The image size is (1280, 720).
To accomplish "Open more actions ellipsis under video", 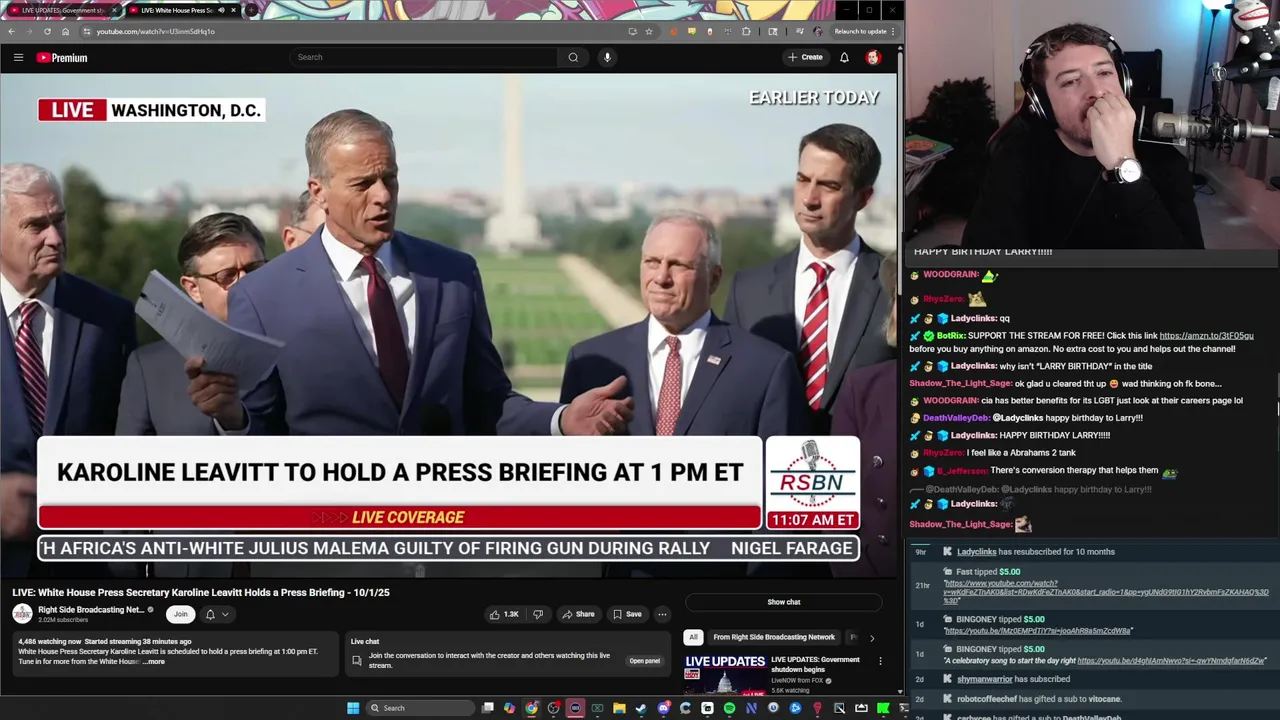I will [x=662, y=614].
